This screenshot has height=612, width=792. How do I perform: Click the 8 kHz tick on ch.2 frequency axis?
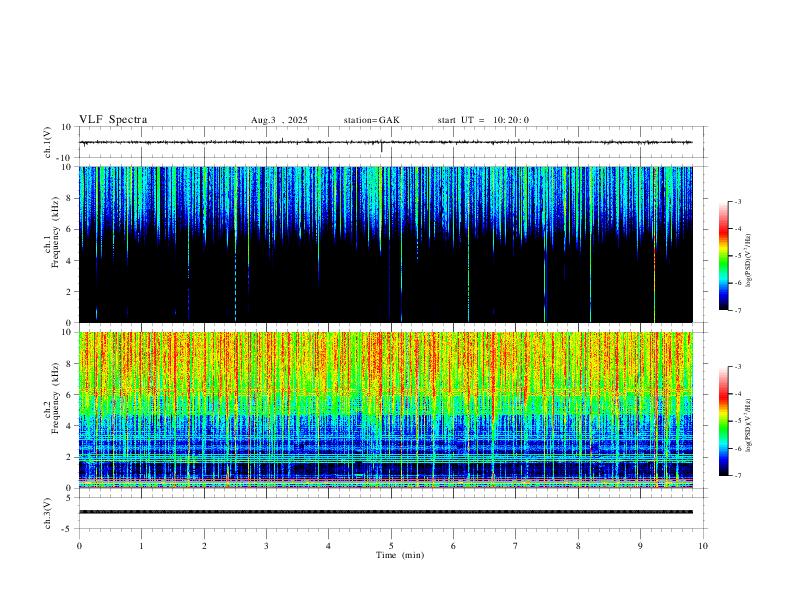[70, 364]
